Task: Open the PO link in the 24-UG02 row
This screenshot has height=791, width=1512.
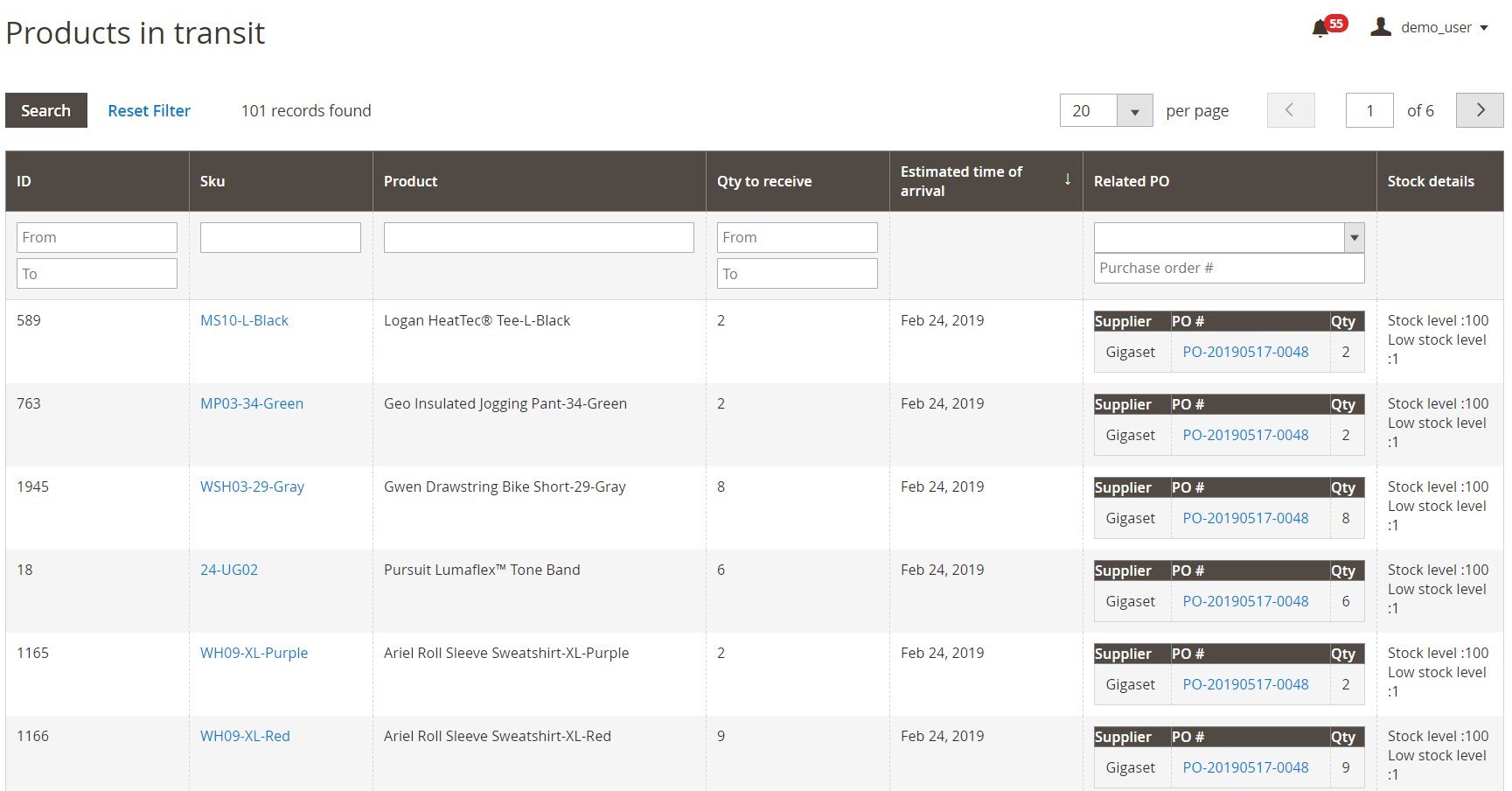Action: (1245, 601)
